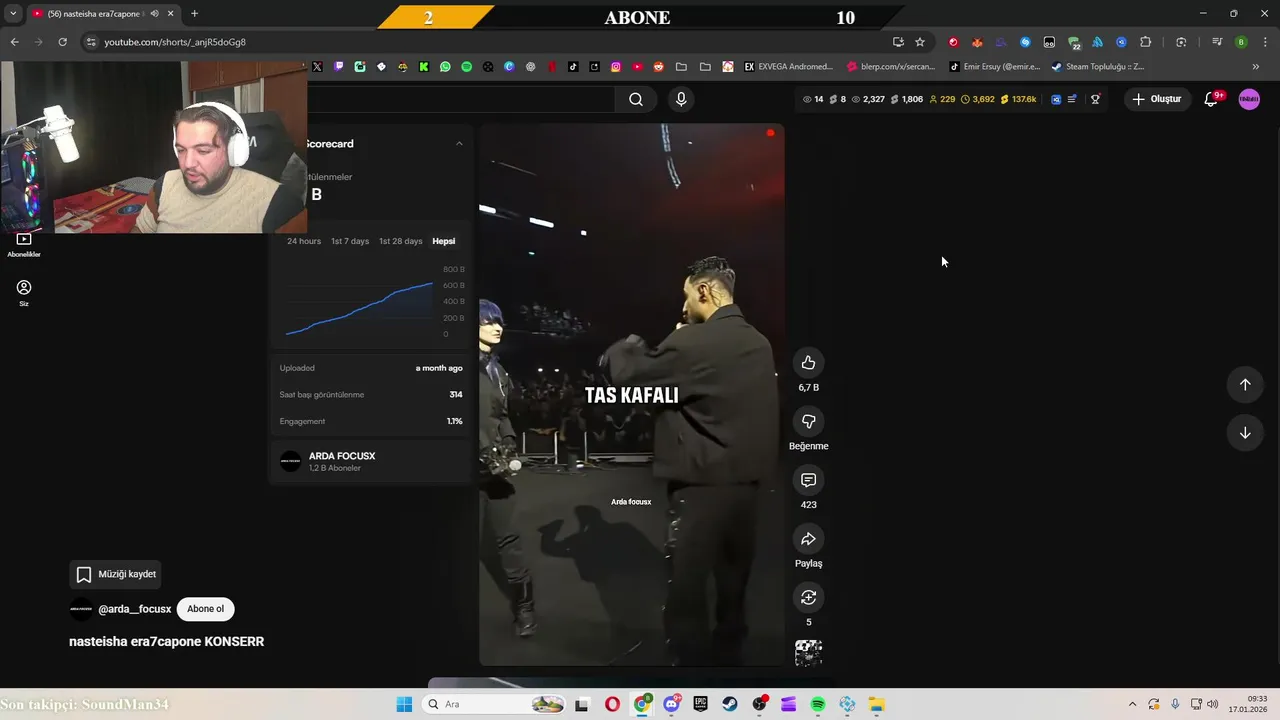Open EXVEGA Andromed... bookmark
Viewport: 1280px width, 720px height.
788,67
